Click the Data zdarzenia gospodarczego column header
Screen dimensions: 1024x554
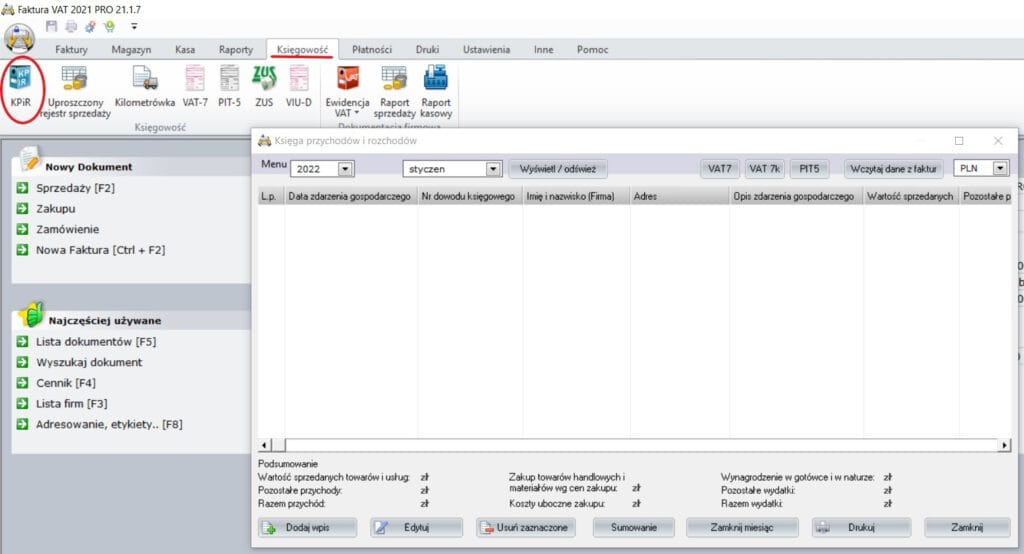(x=350, y=197)
